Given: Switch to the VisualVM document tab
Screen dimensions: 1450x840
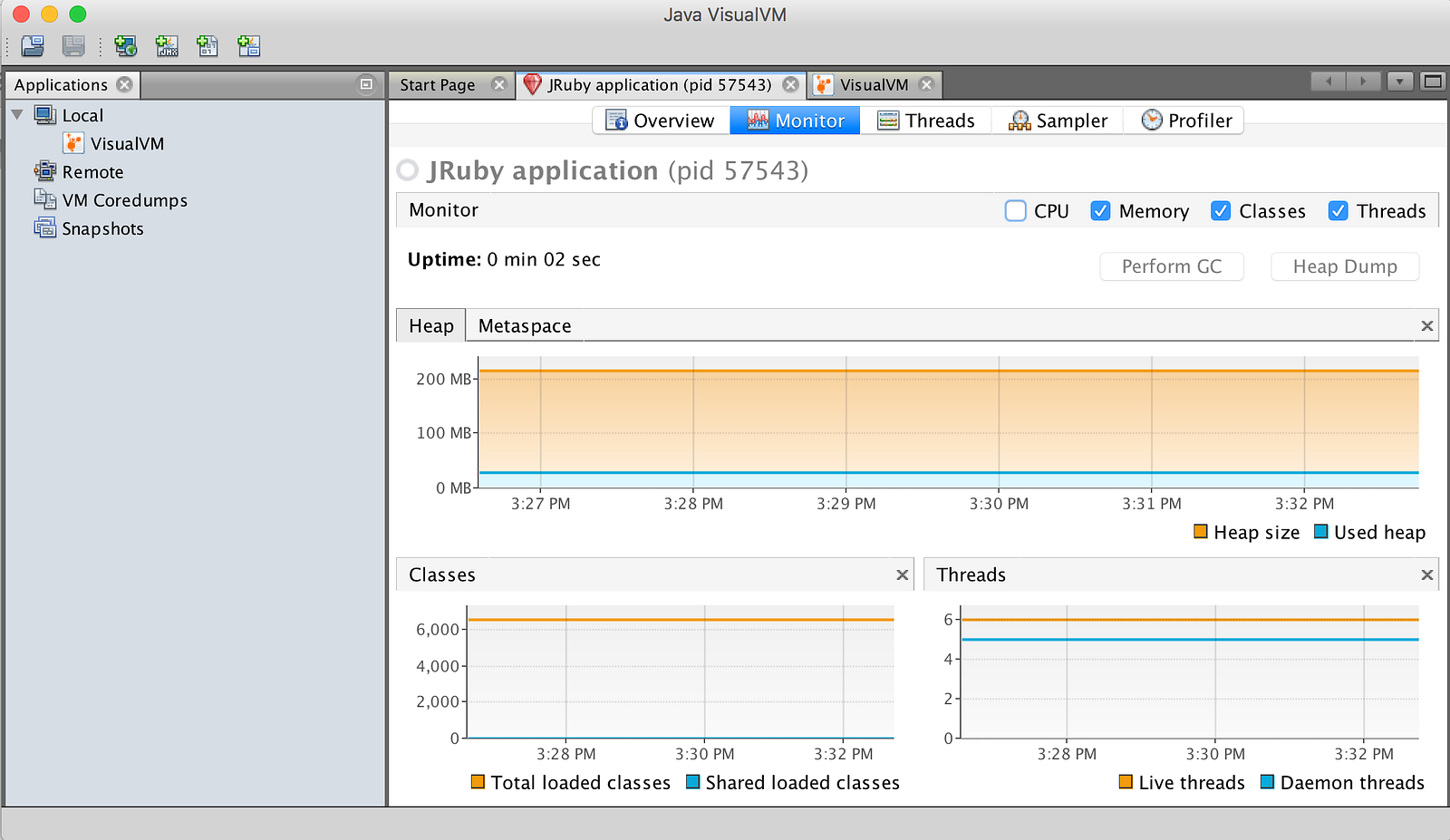Looking at the screenshot, I should click(x=874, y=84).
